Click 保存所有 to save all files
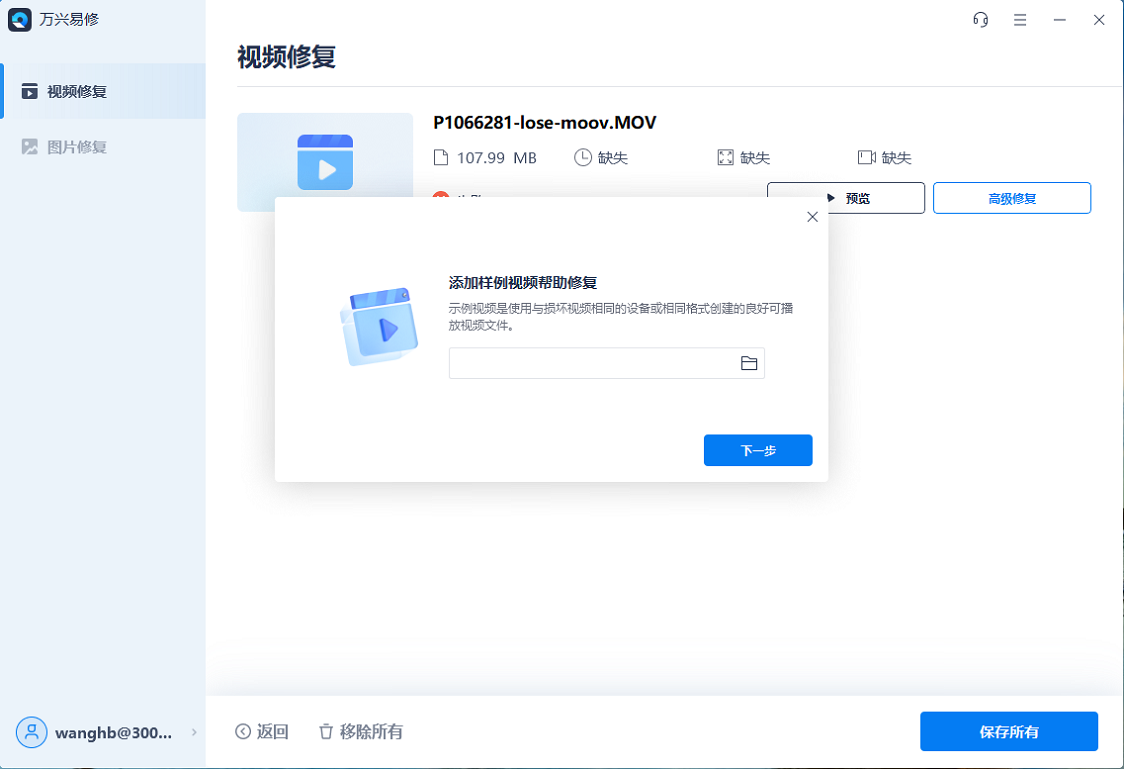1124x769 pixels. point(1008,731)
